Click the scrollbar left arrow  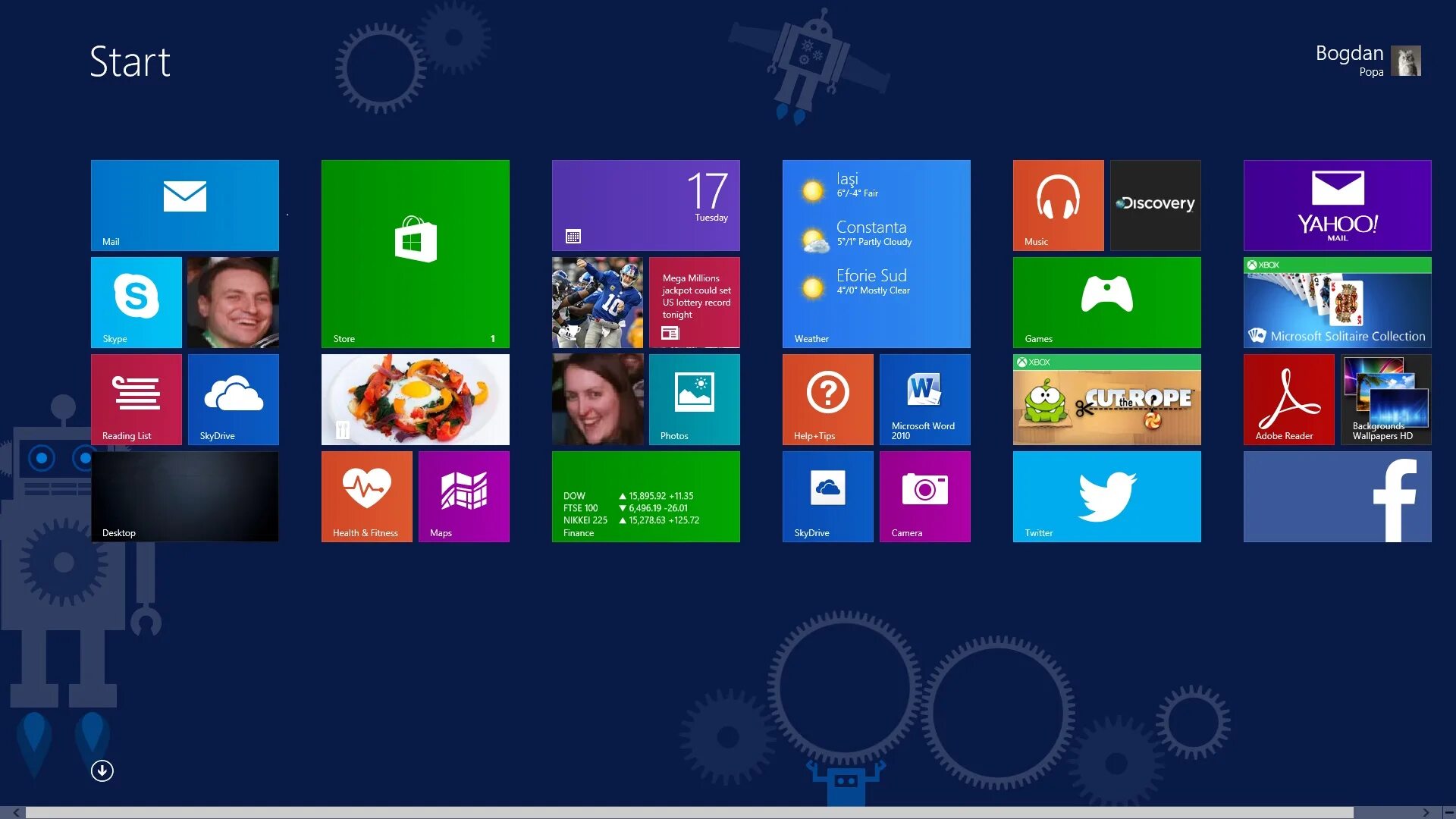pos(16,812)
